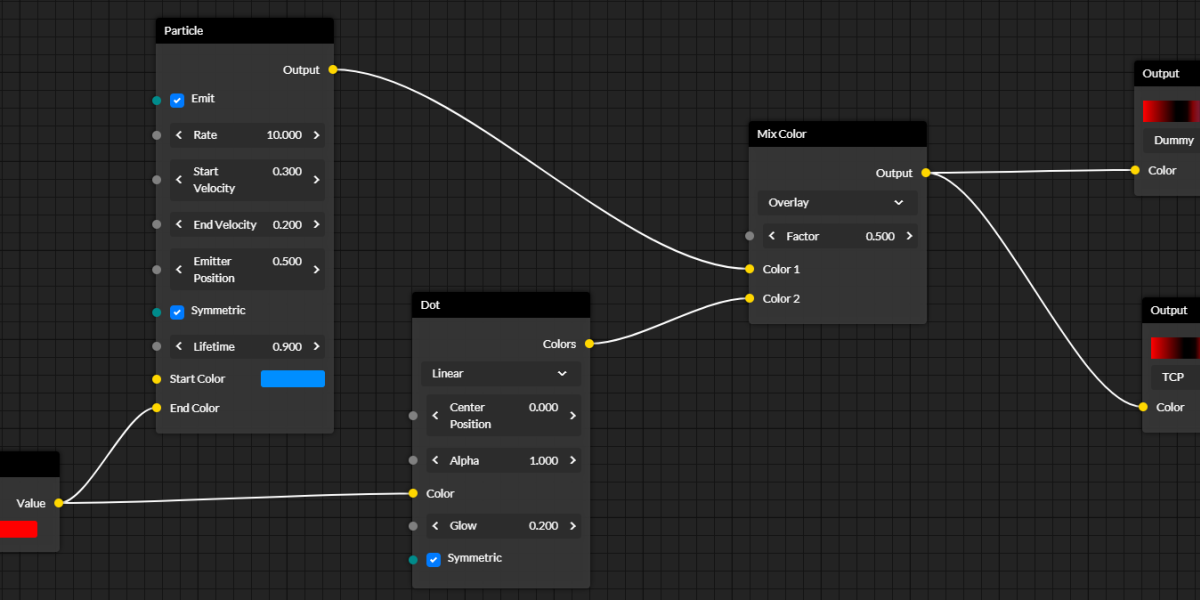The height and width of the screenshot is (600, 1200).
Task: Toggle the Emit checkbox
Action: 177,100
